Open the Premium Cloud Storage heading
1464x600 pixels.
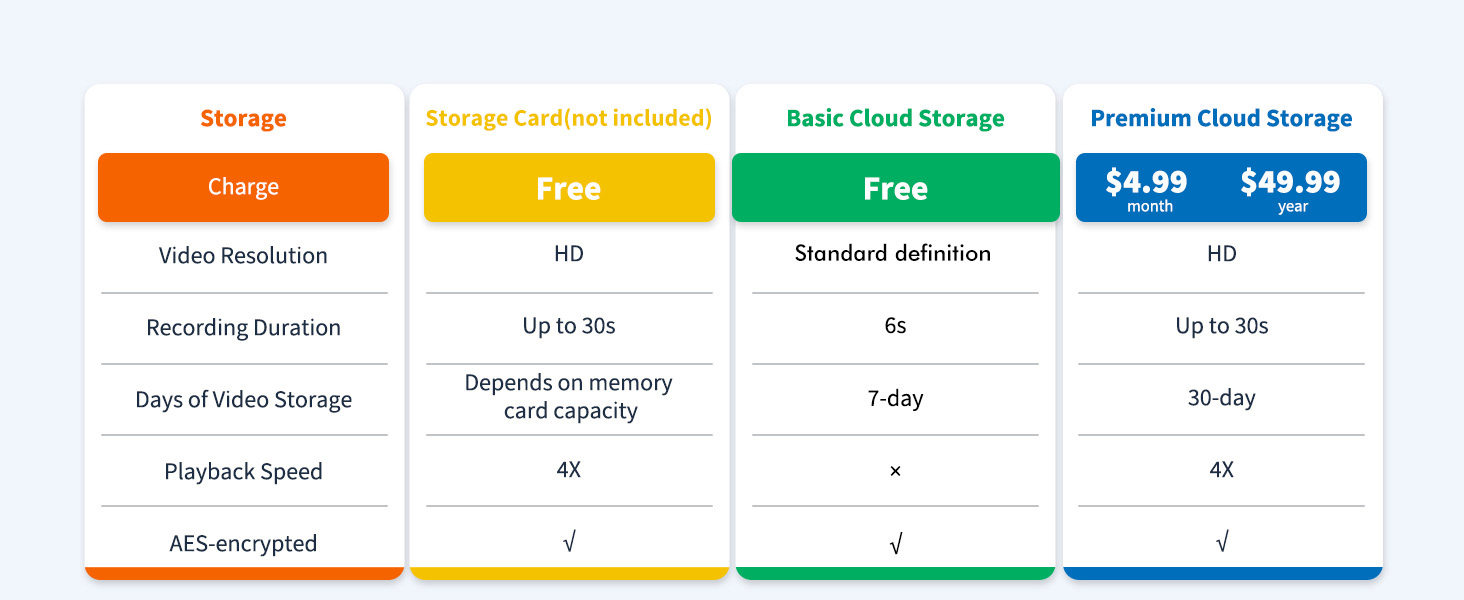[x=1221, y=118]
